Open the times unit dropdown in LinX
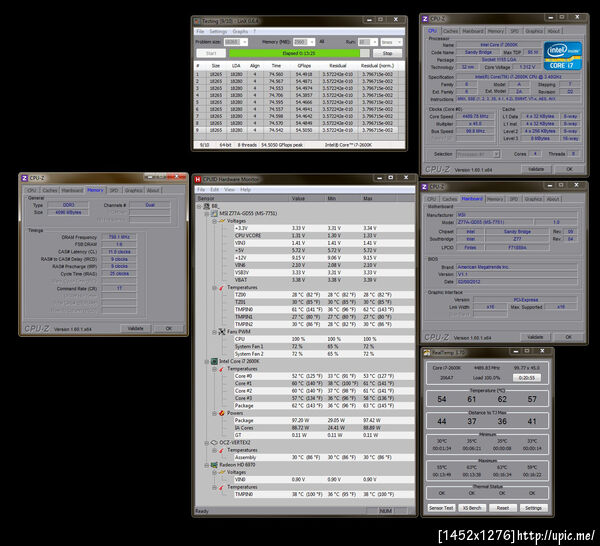This screenshot has height=546, width=600. tap(399, 42)
